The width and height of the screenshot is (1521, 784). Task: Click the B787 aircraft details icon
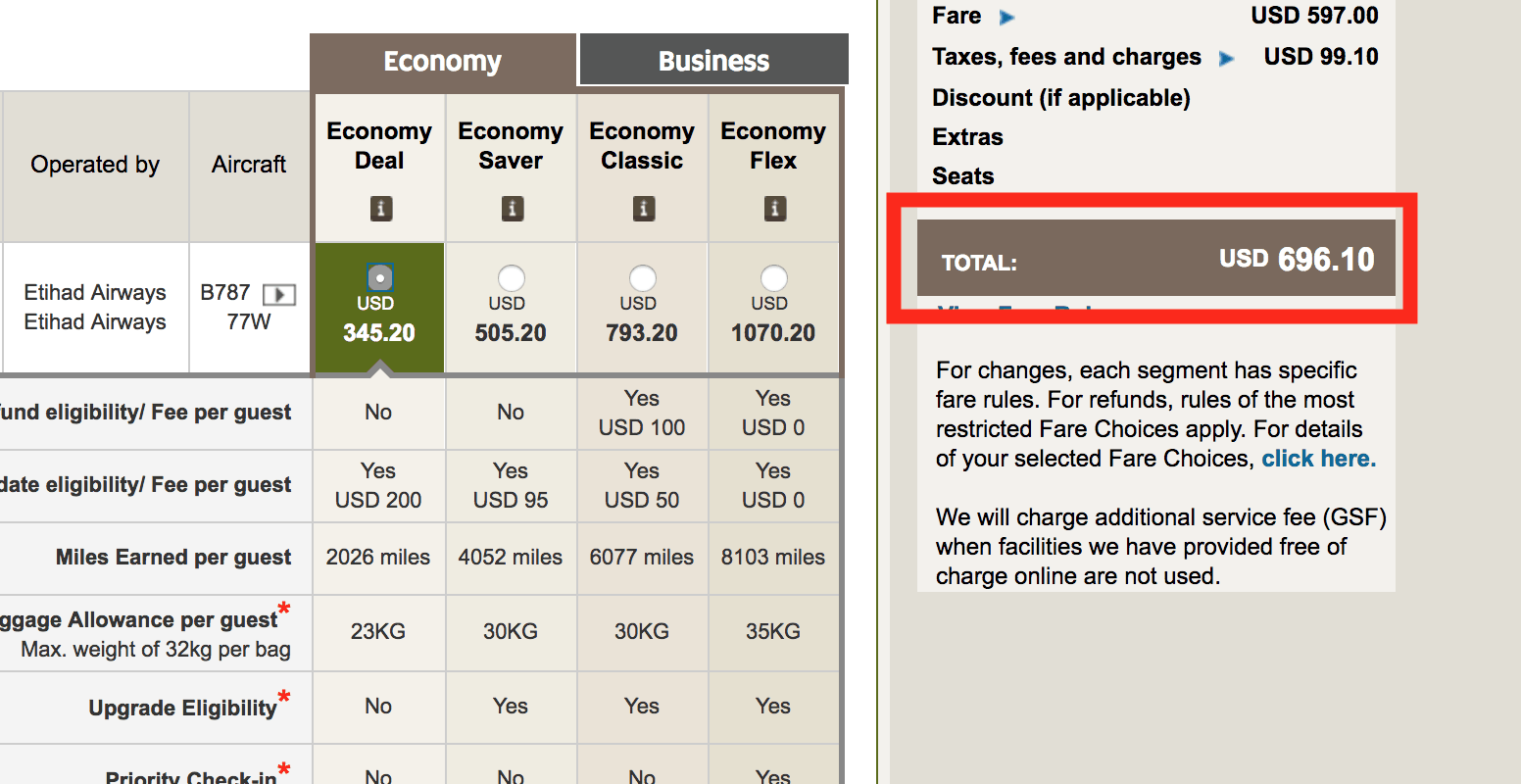[x=279, y=294]
